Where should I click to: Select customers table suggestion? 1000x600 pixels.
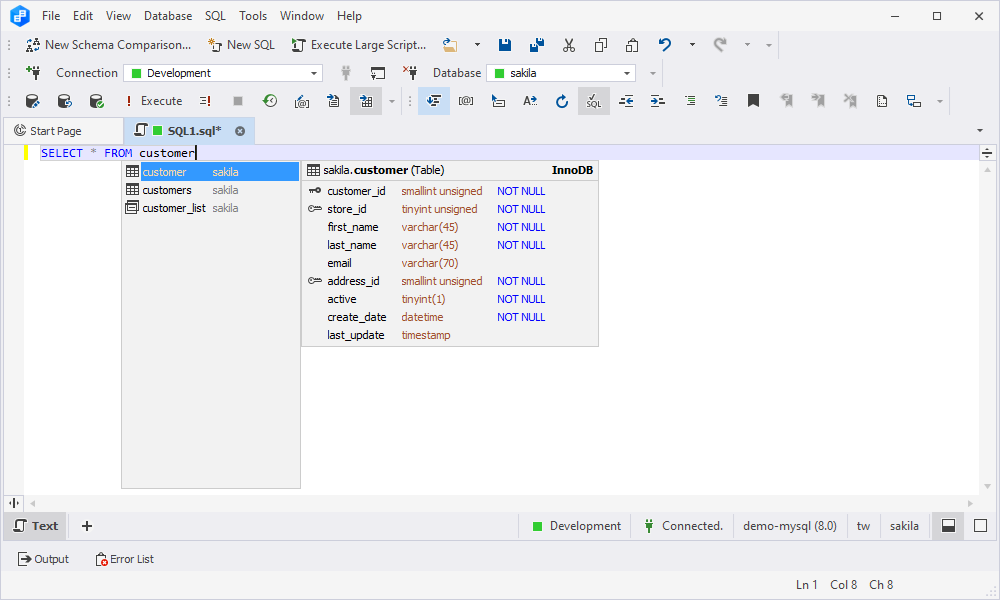click(x=211, y=190)
